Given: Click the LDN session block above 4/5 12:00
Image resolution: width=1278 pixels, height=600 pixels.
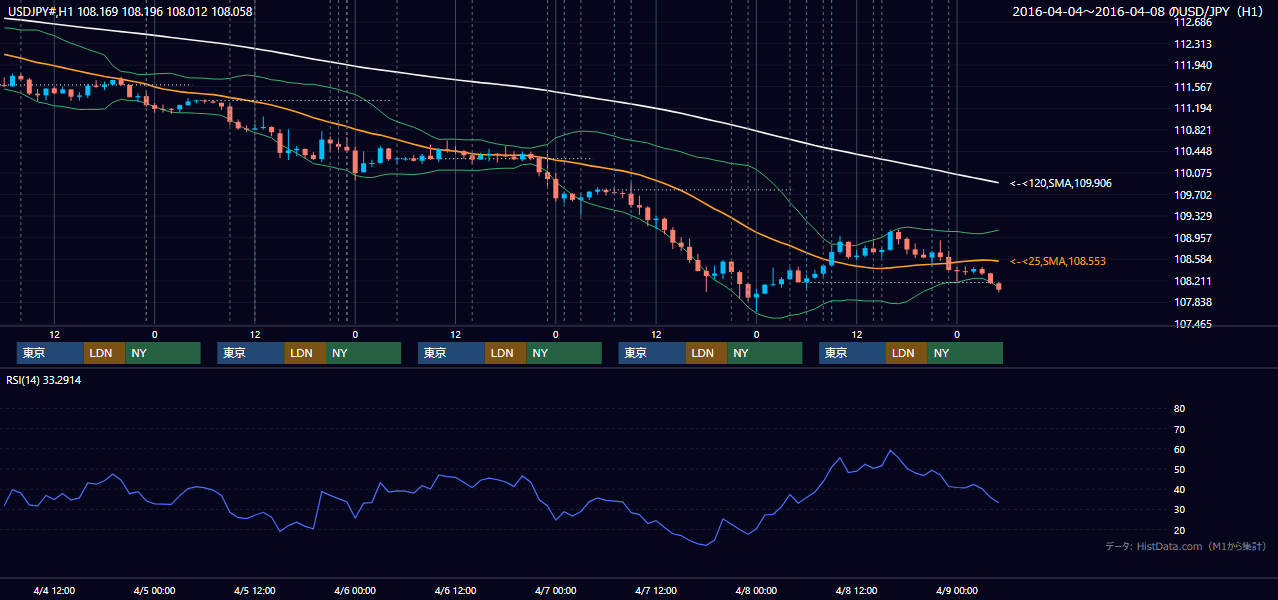Looking at the screenshot, I should click(x=305, y=353).
